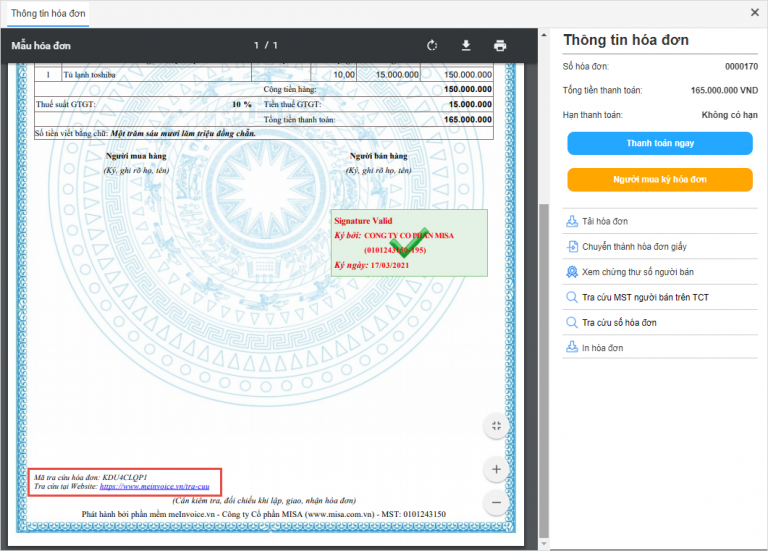Click invoice number value 0000170
The image size is (768, 551).
tap(741, 67)
